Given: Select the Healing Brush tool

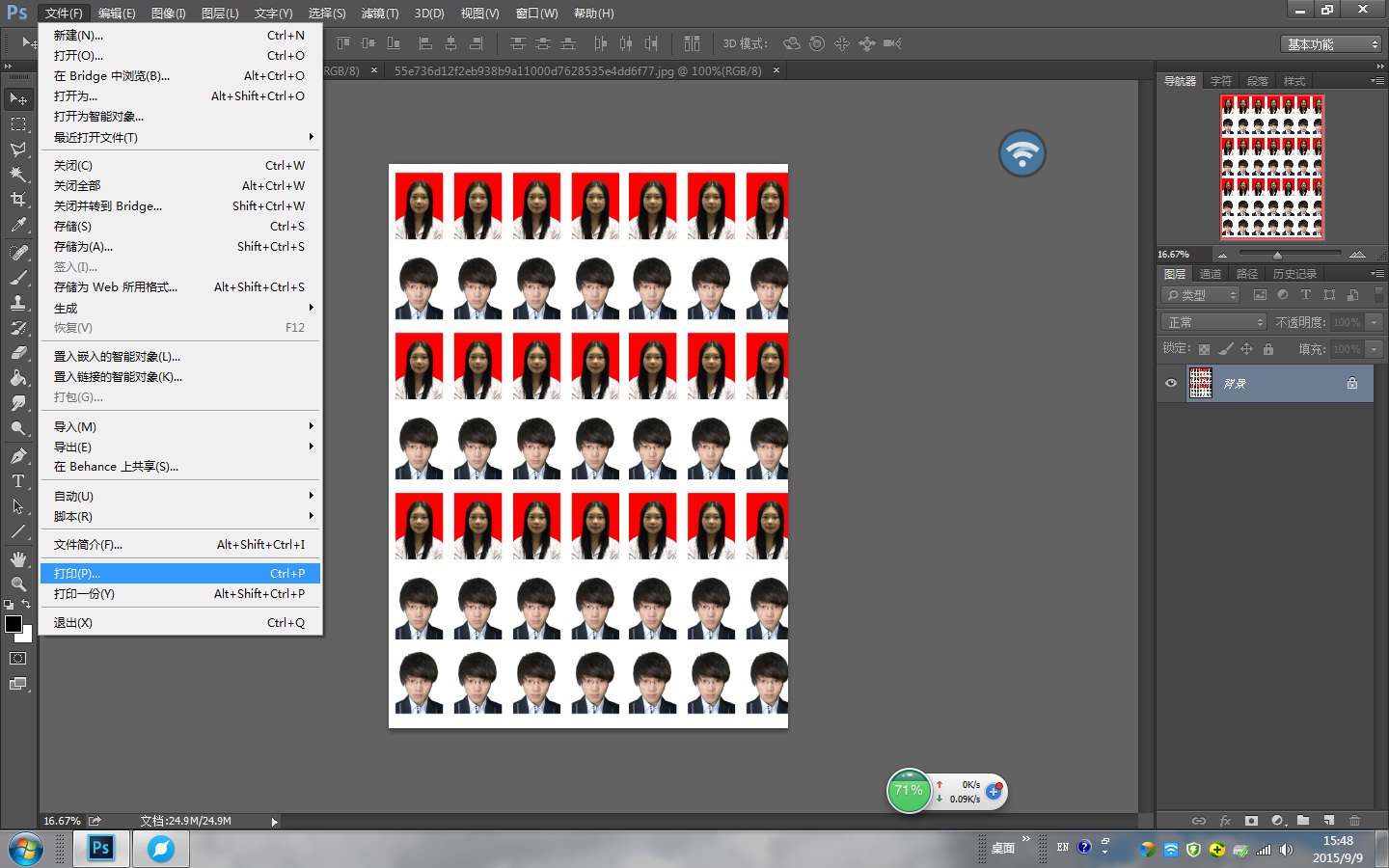Looking at the screenshot, I should click(18, 253).
